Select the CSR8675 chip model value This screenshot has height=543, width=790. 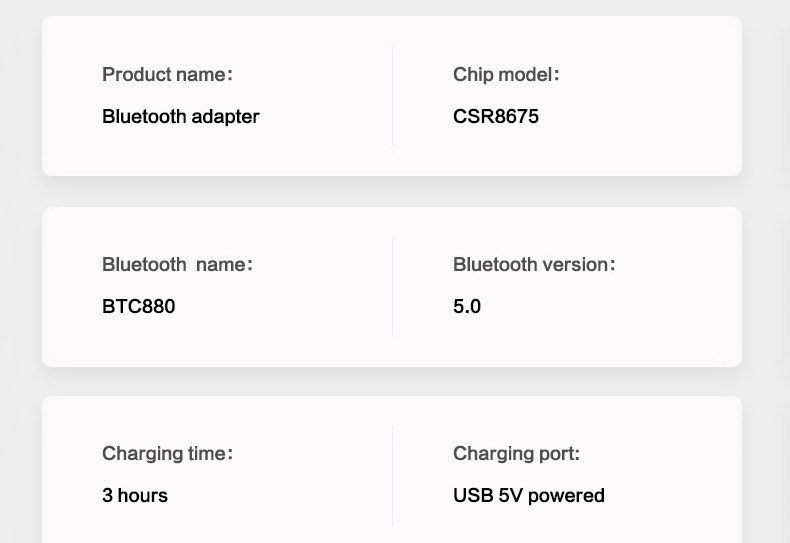[x=496, y=117]
